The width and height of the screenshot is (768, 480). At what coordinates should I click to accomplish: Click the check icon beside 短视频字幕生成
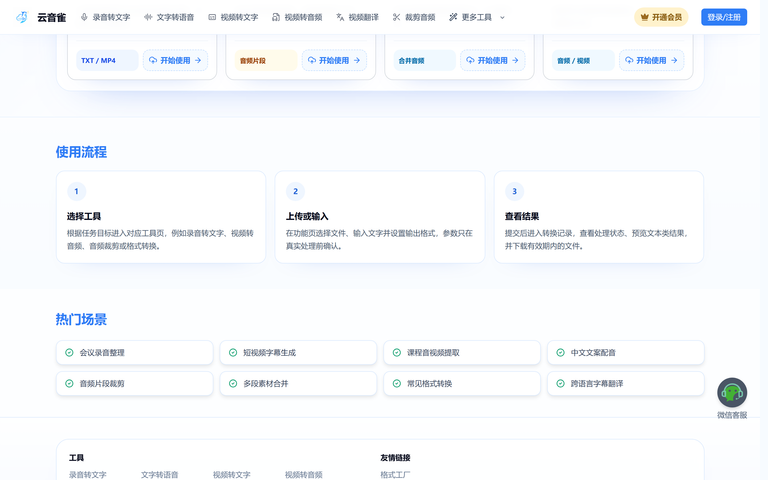coord(233,353)
